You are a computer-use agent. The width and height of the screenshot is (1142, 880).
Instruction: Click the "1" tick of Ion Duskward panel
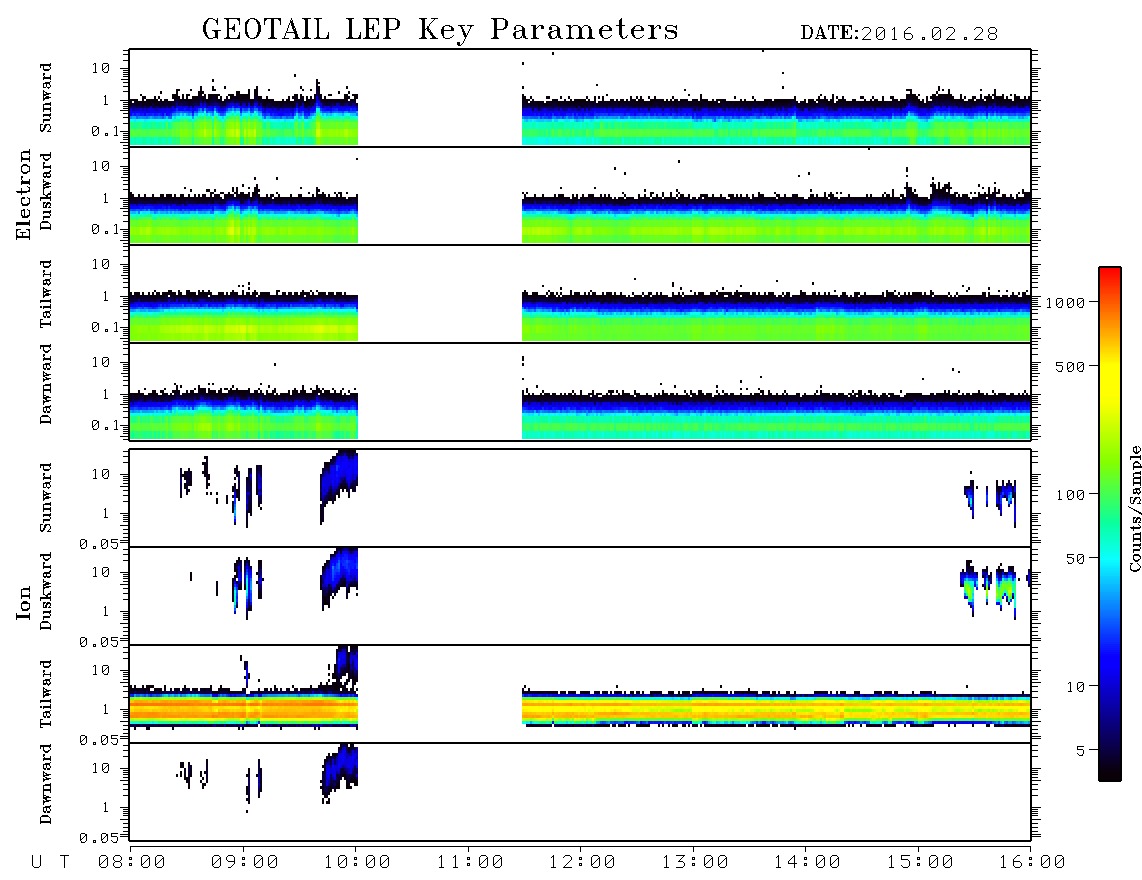point(106,612)
